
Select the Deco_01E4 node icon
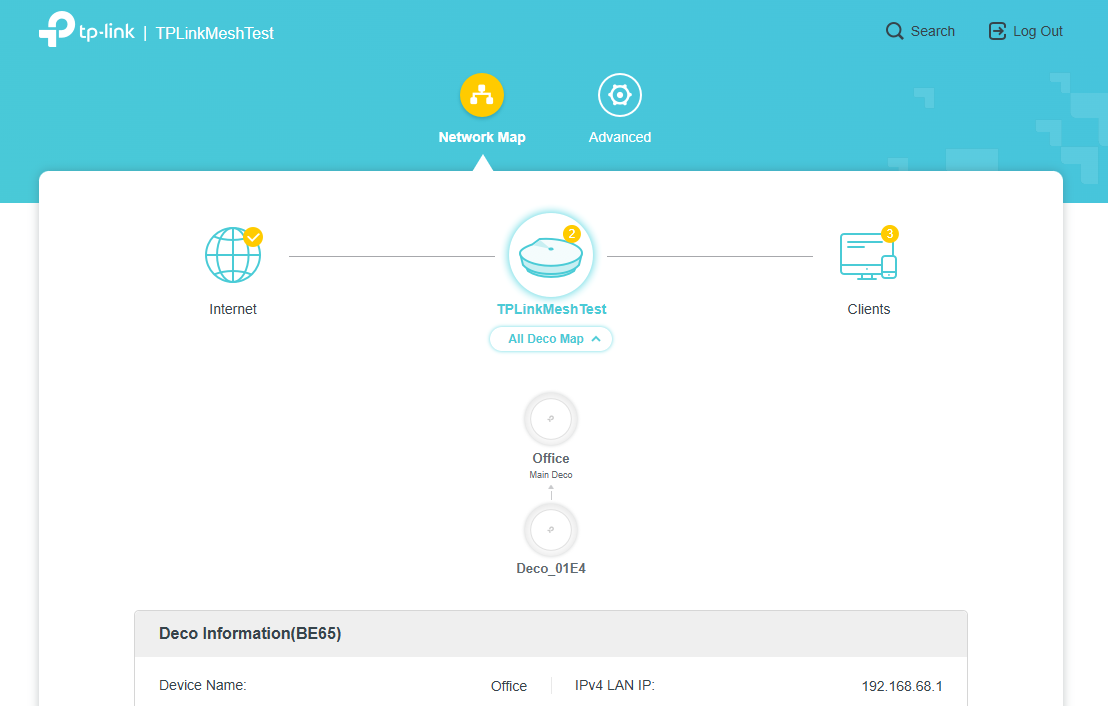tap(551, 530)
